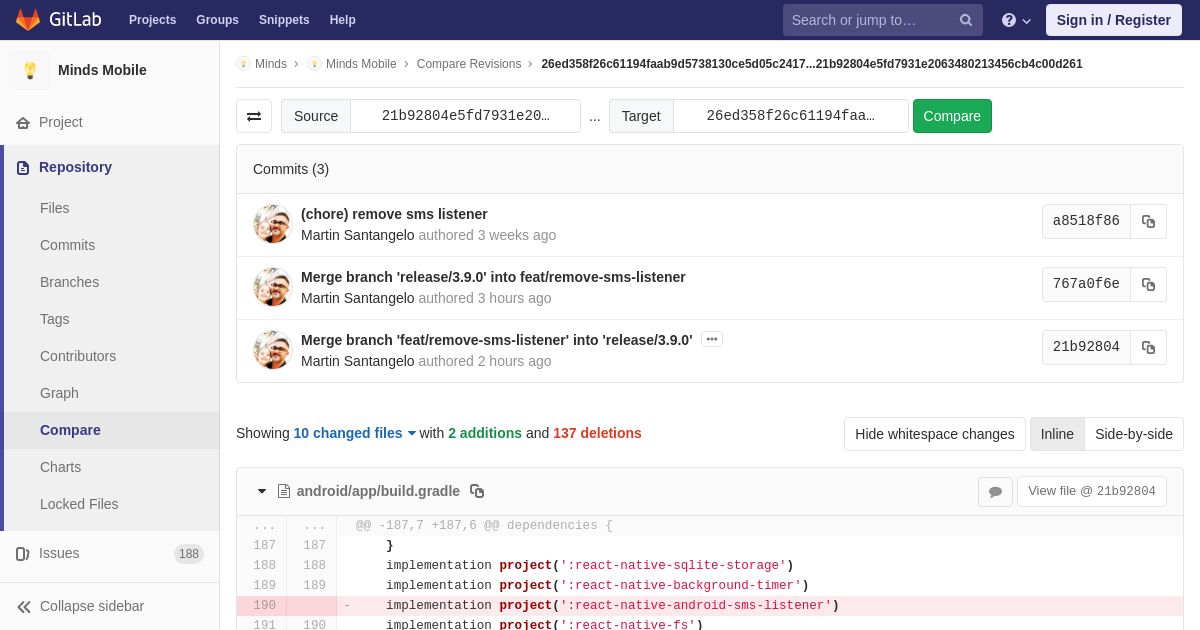
Task: Click search magnifier icon in navbar
Action: [966, 20]
